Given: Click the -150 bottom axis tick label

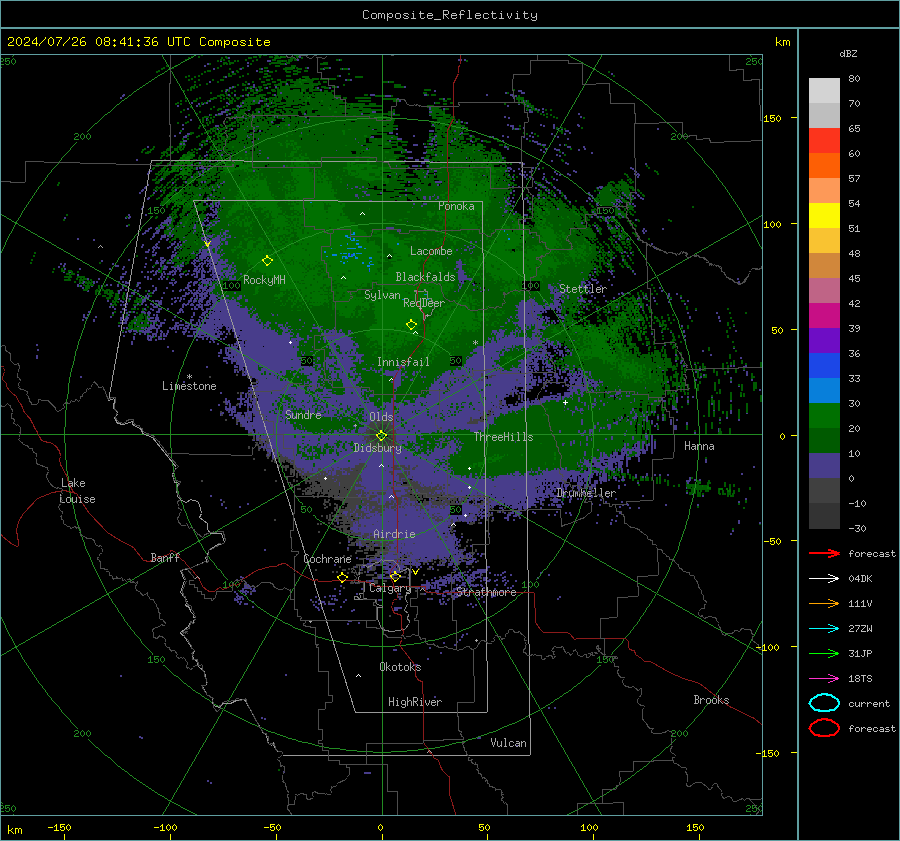Looking at the screenshot, I should (59, 828).
